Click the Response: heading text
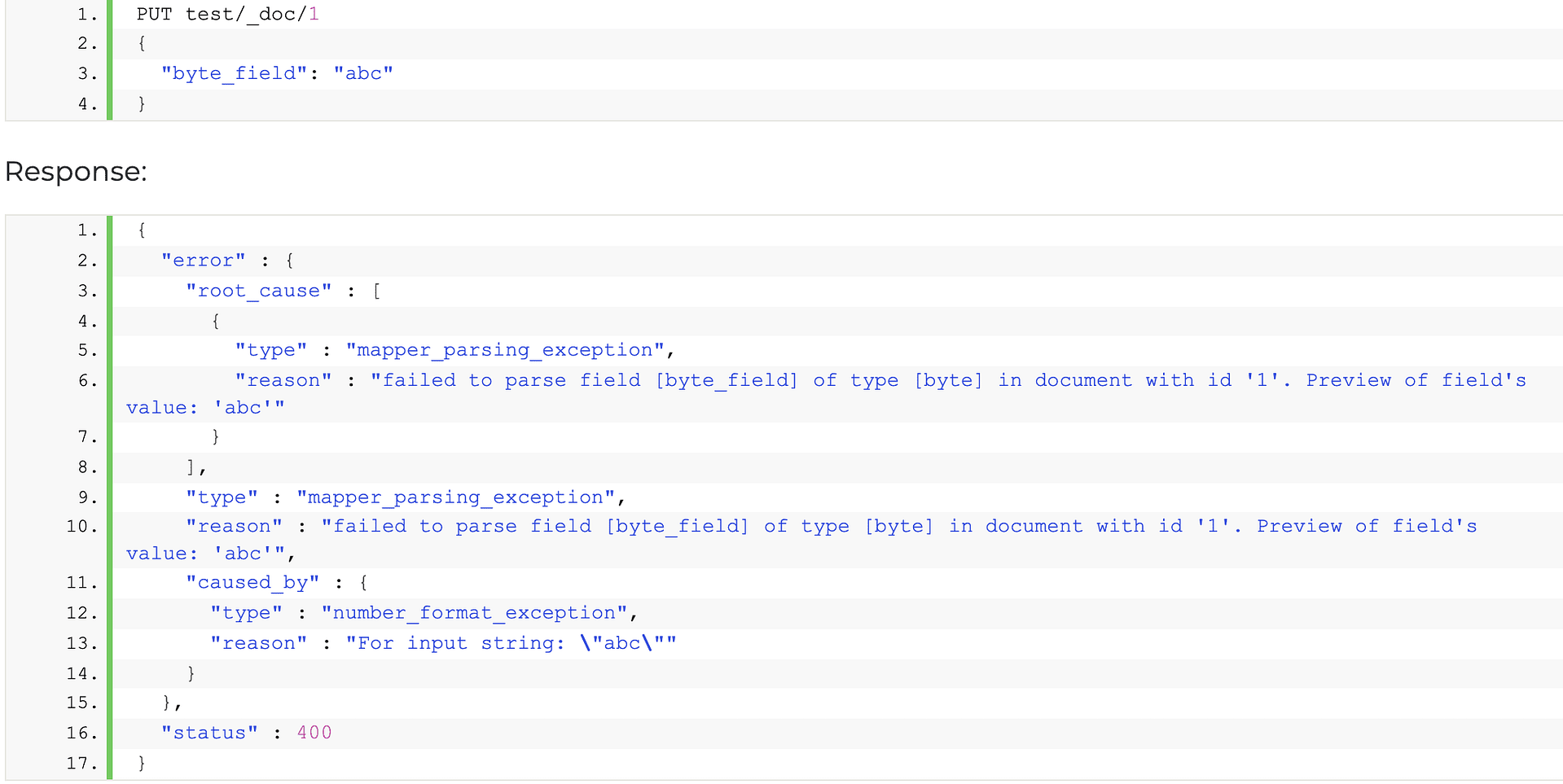Viewport: 1563px width, 784px height. 76,172
